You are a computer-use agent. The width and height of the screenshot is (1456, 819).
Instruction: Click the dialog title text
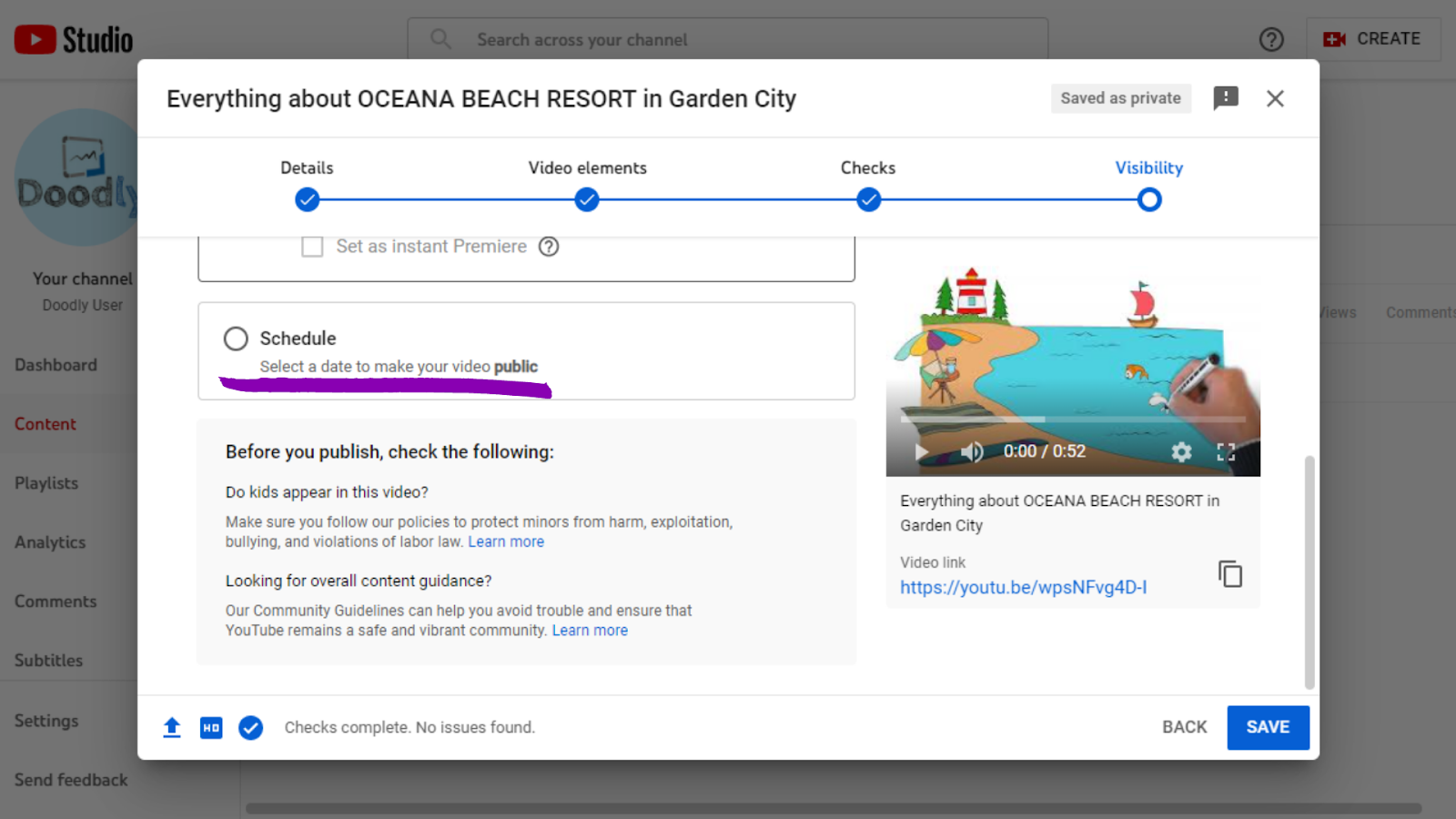click(481, 98)
